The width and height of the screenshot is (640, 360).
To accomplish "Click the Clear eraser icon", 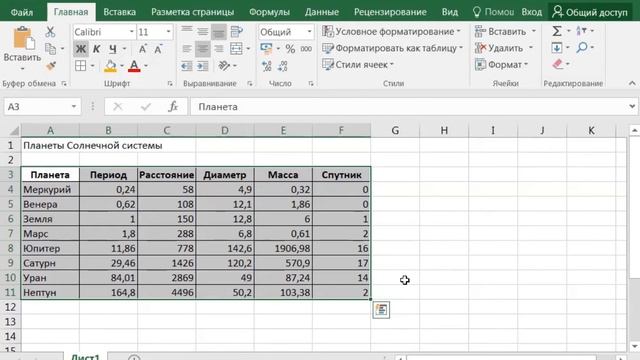I will (x=558, y=64).
